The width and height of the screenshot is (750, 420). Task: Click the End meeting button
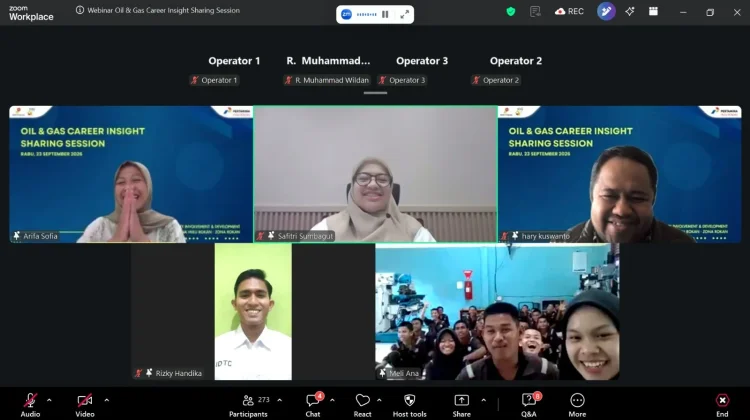tap(722, 405)
